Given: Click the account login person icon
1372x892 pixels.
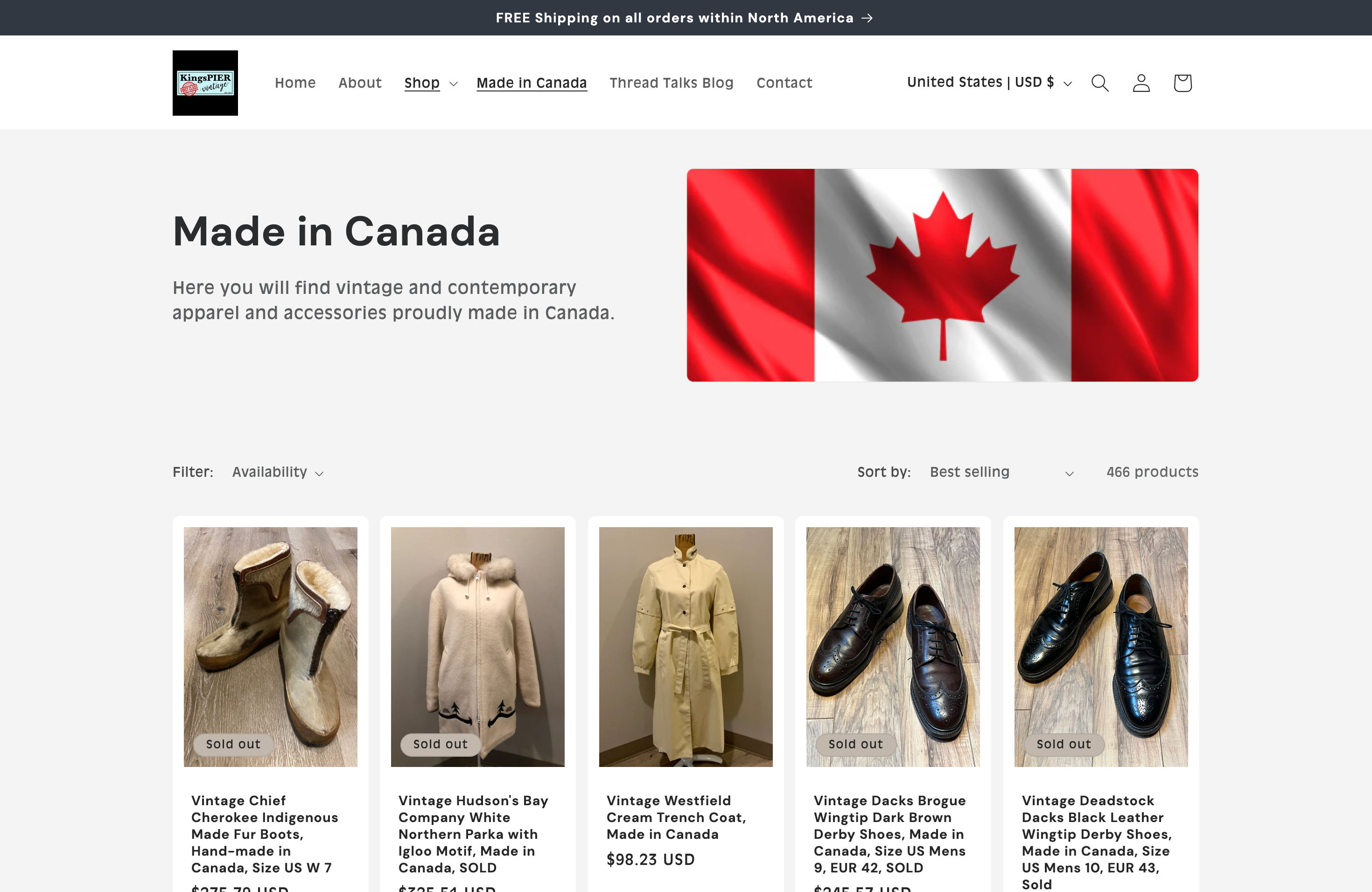Looking at the screenshot, I should tap(1141, 83).
